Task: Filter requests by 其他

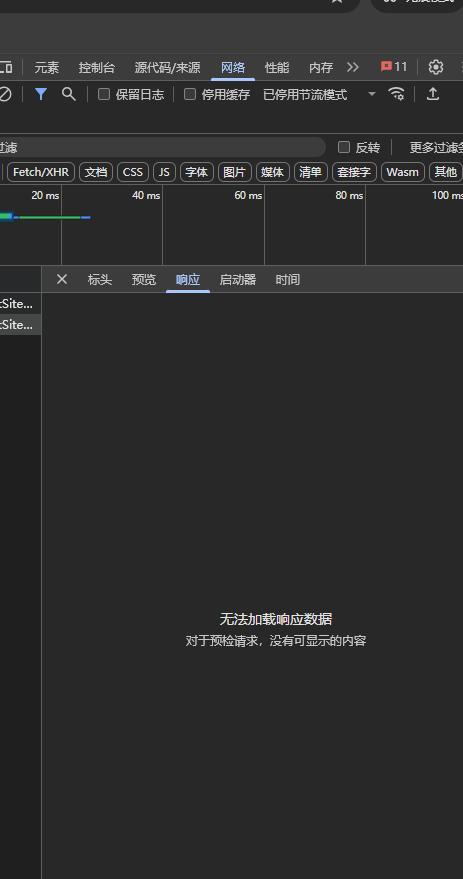Action: pos(446,172)
